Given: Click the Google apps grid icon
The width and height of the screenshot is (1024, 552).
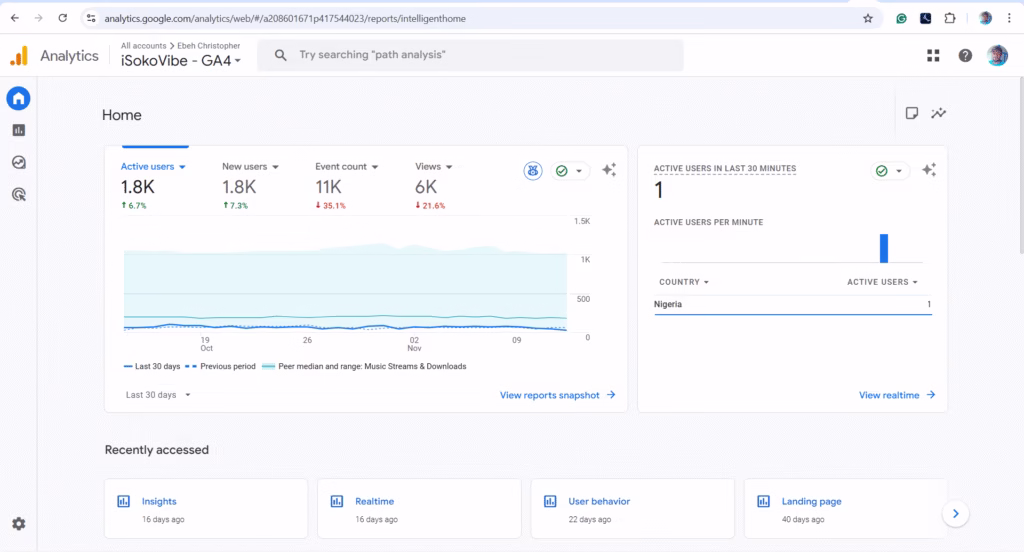Looking at the screenshot, I should pyautogui.click(x=933, y=56).
